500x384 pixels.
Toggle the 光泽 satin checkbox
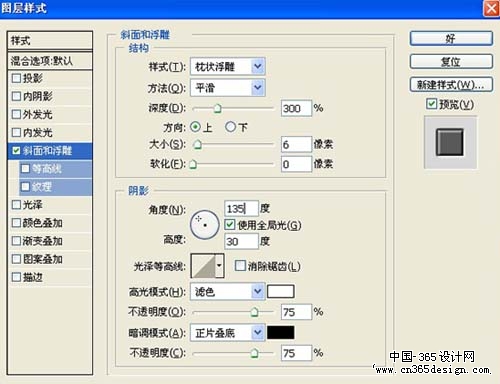(x=16, y=205)
